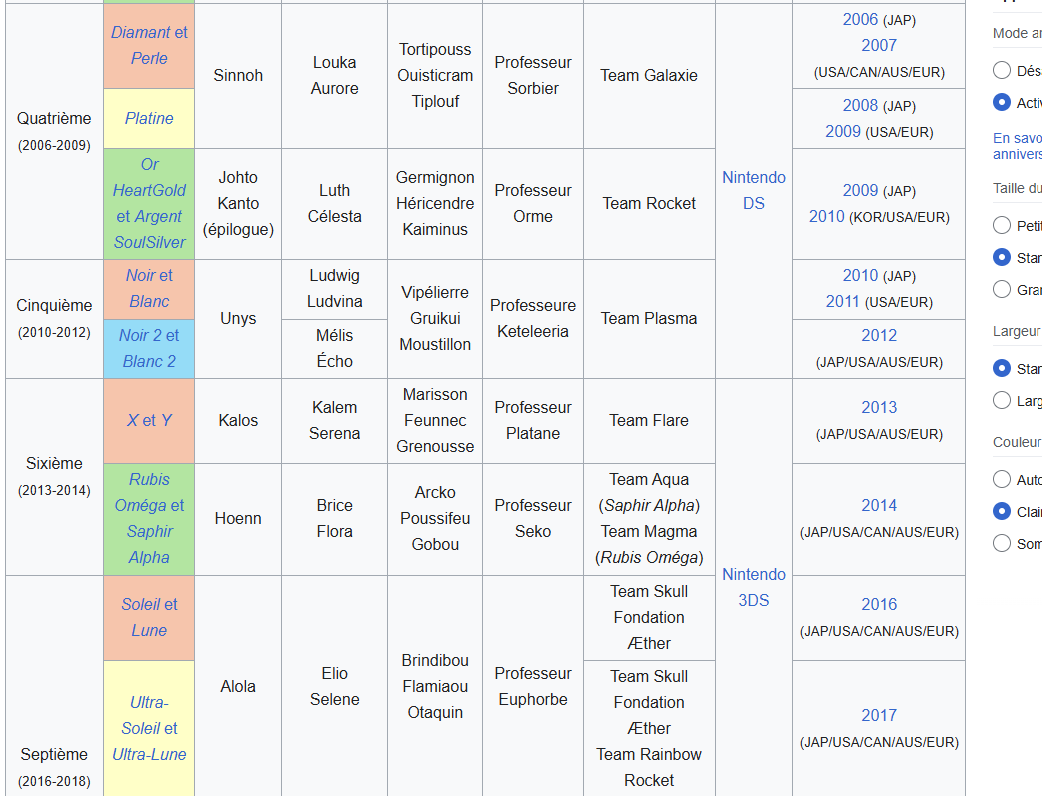Open the 2012 year link
The height and width of the screenshot is (796, 1042).
point(879,336)
